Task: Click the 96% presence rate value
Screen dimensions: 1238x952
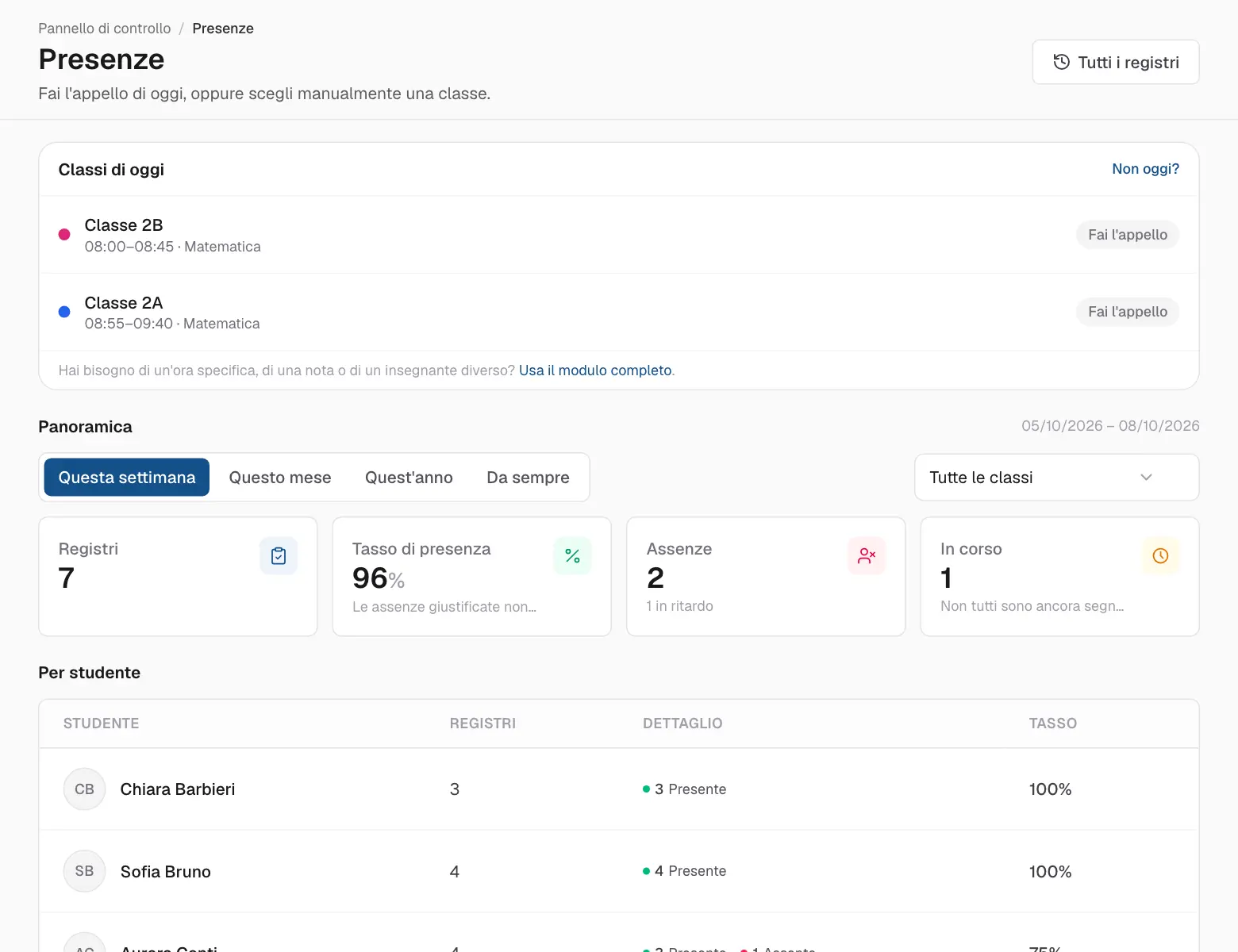Action: [379, 578]
